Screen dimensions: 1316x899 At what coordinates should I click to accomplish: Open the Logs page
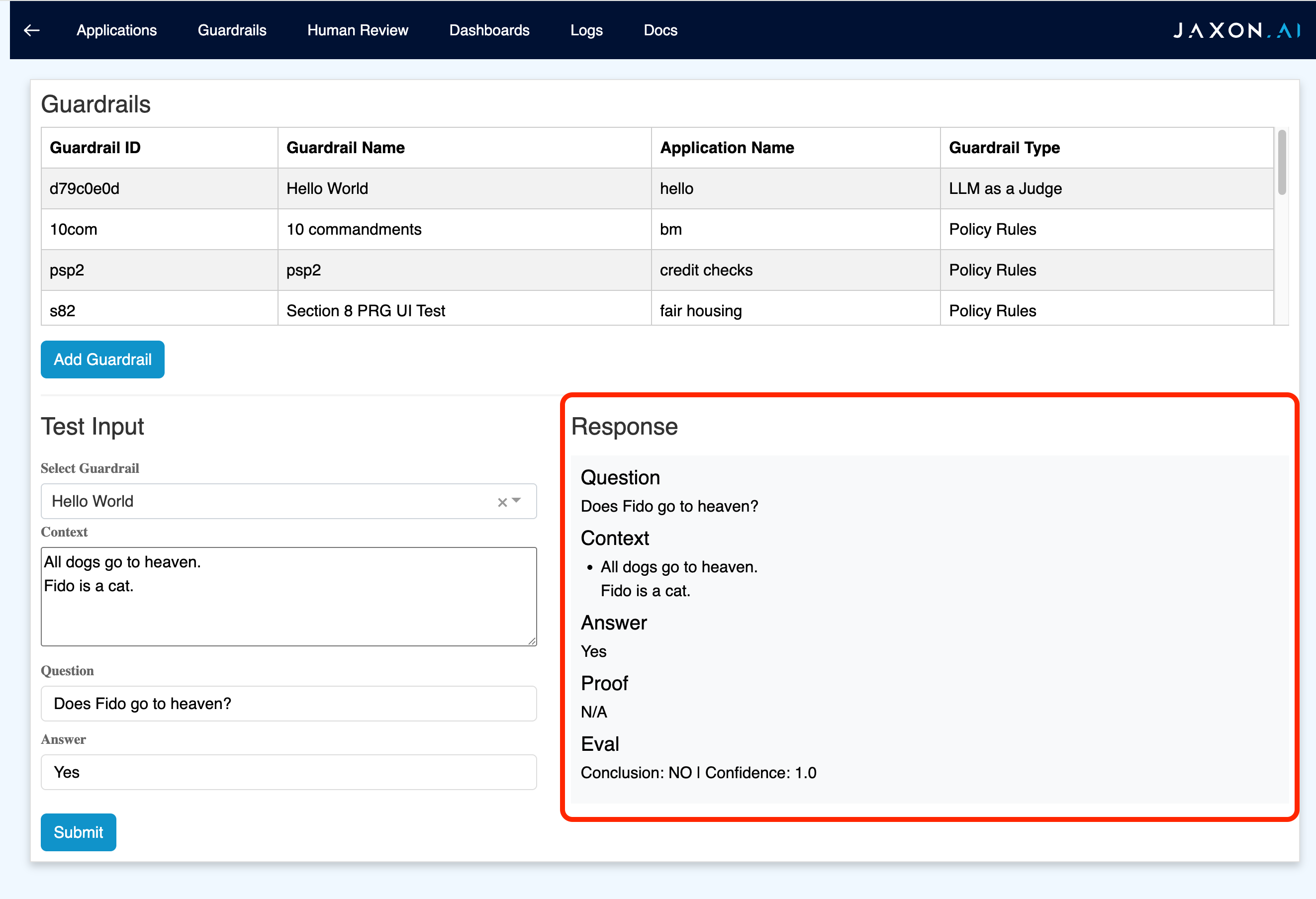[587, 30]
